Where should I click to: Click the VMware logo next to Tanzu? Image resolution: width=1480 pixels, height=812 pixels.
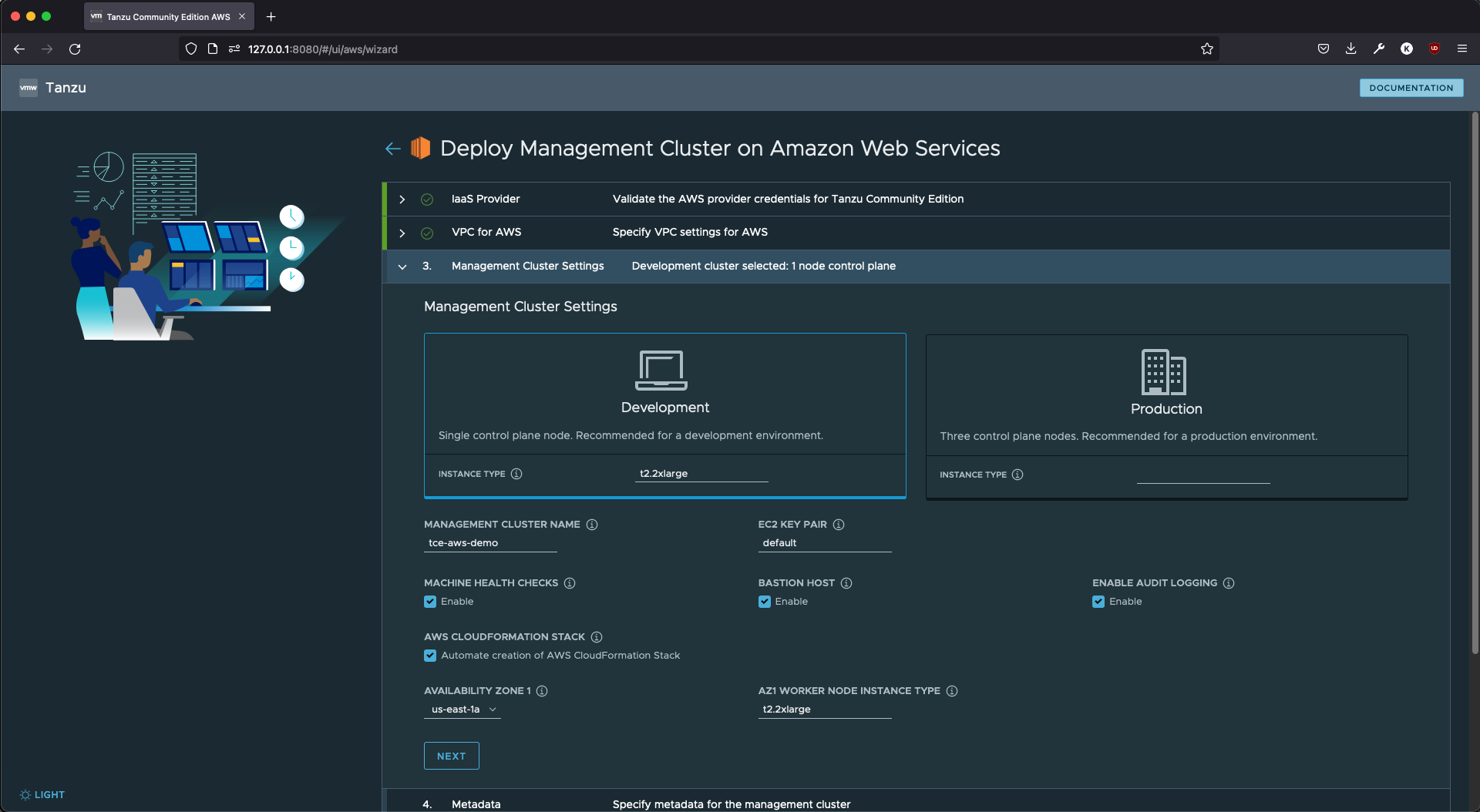tap(29, 88)
